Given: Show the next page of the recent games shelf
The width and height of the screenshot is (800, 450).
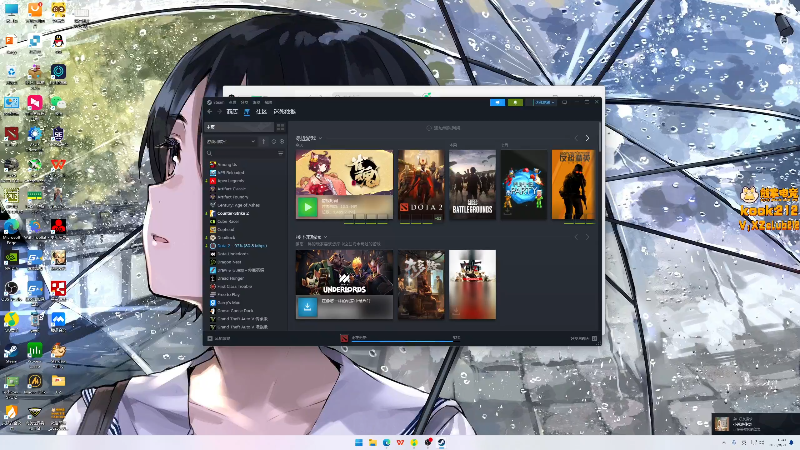Looking at the screenshot, I should tap(587, 138).
